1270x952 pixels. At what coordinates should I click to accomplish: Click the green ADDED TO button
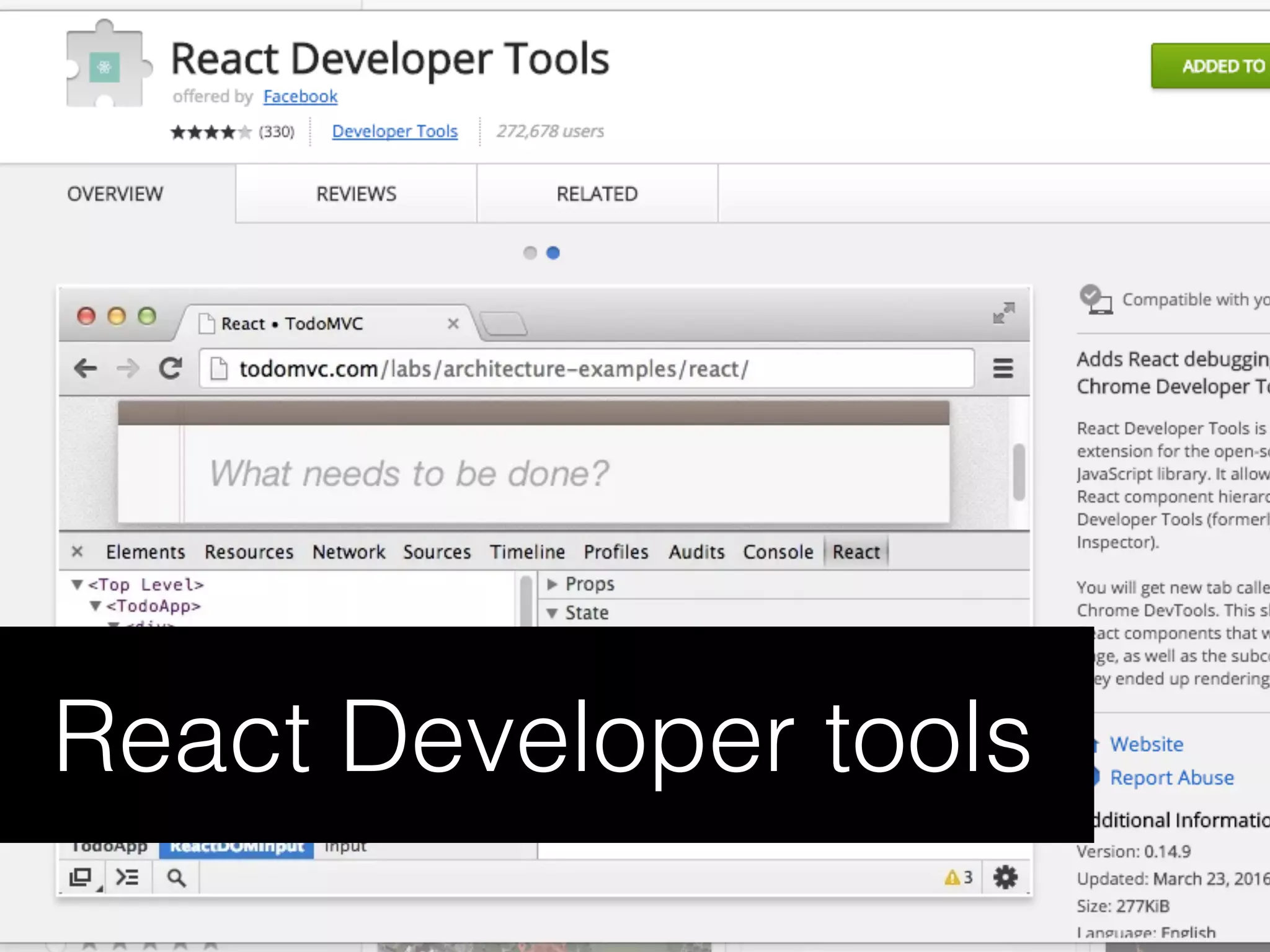point(1210,66)
